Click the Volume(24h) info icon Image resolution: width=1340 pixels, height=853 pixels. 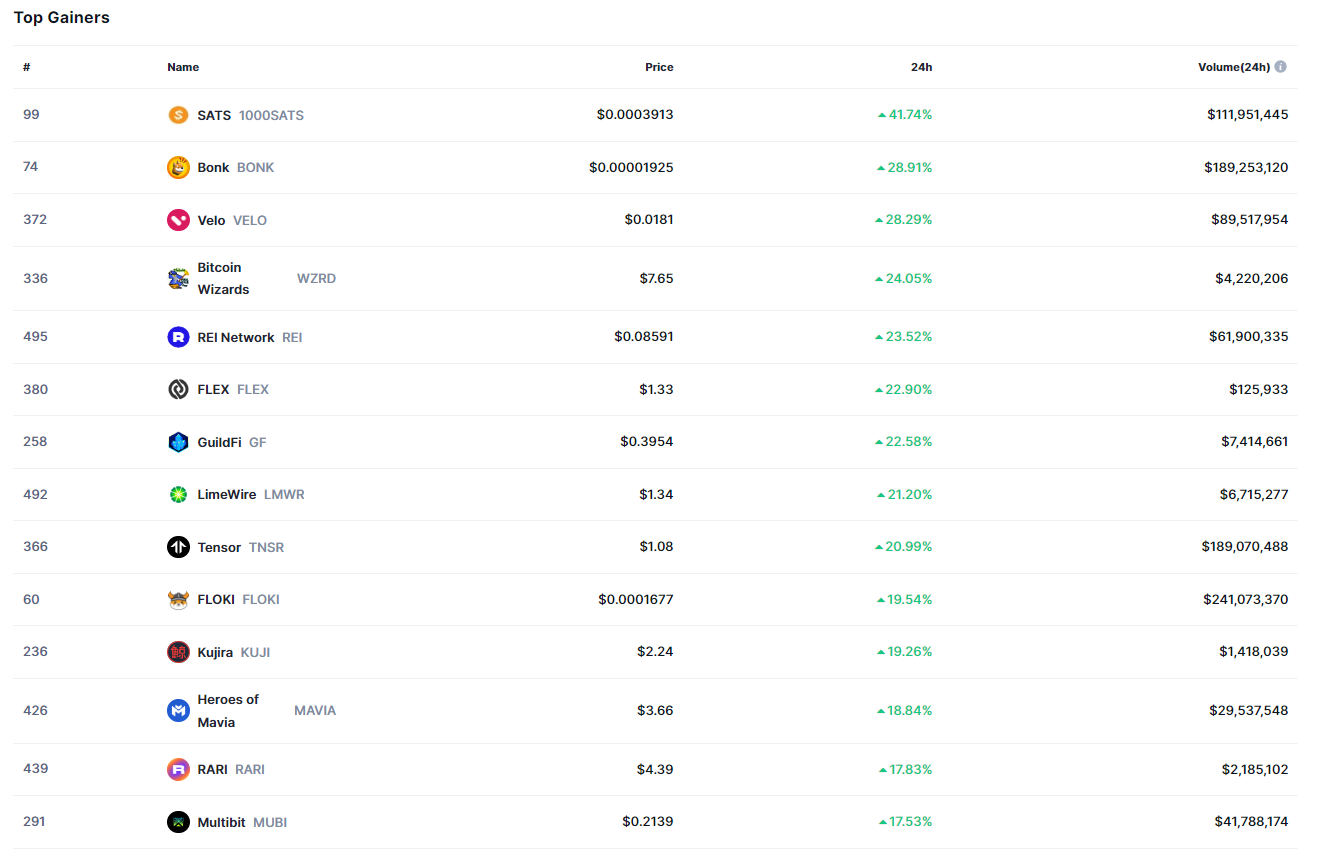point(1281,67)
